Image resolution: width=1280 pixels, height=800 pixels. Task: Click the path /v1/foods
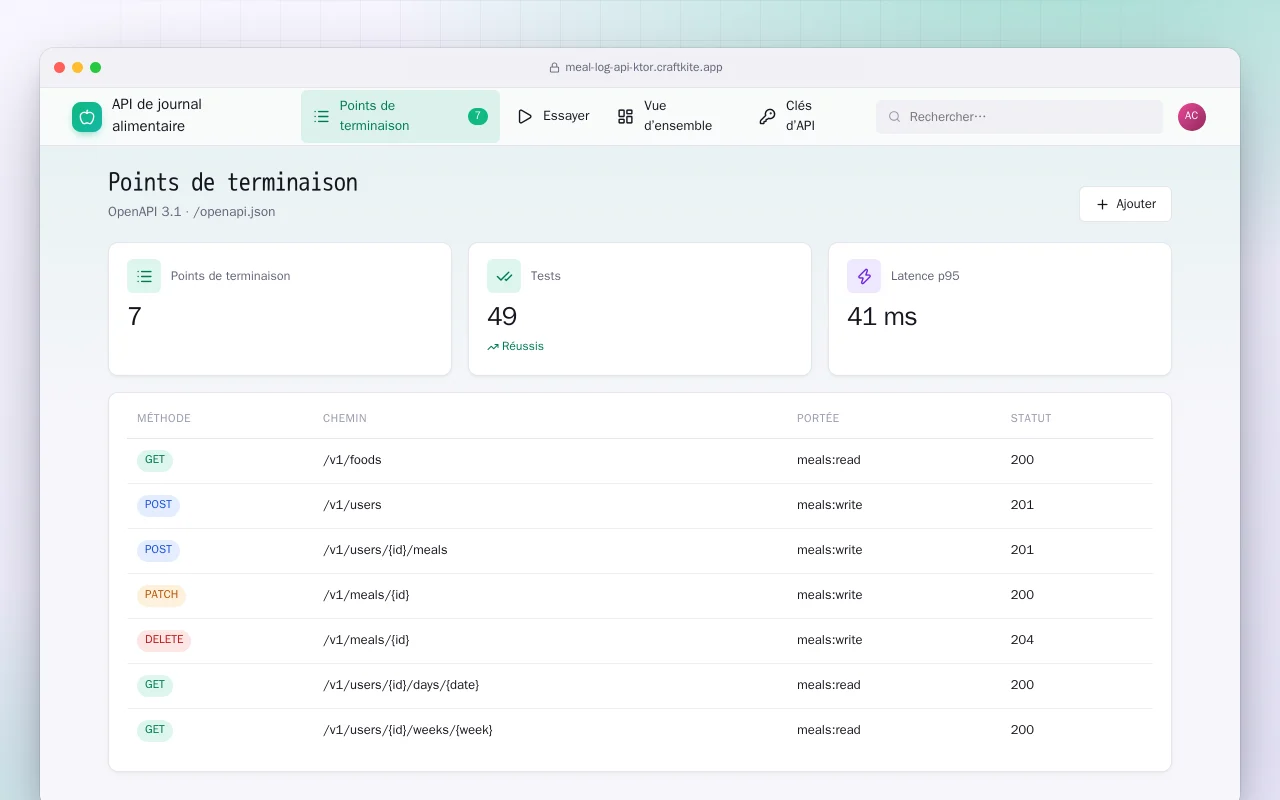click(352, 460)
